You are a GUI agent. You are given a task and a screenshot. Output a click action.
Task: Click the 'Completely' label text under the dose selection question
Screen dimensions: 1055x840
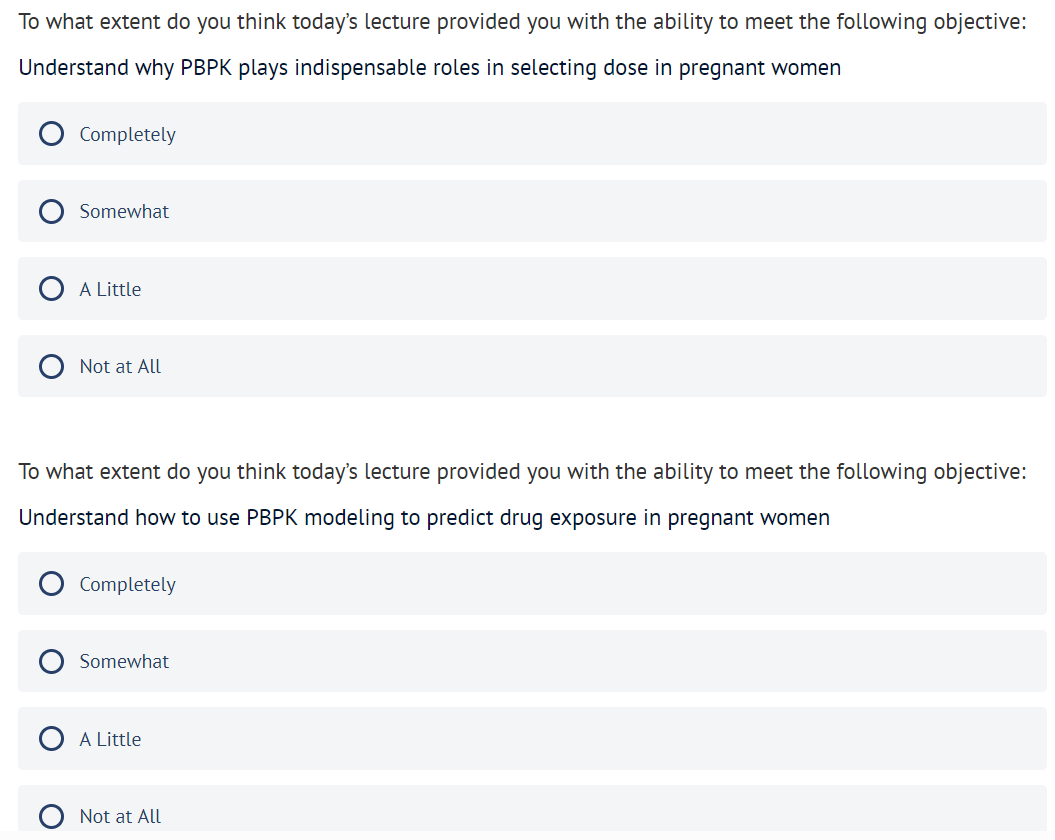click(x=127, y=134)
